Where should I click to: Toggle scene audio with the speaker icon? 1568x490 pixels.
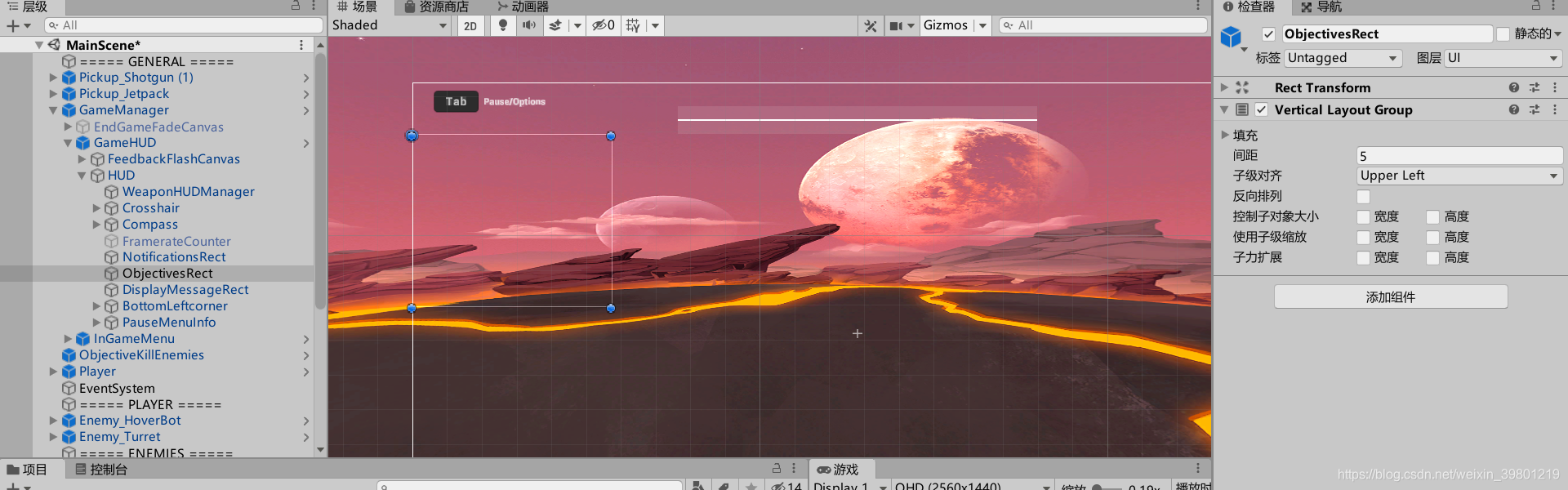point(528,25)
